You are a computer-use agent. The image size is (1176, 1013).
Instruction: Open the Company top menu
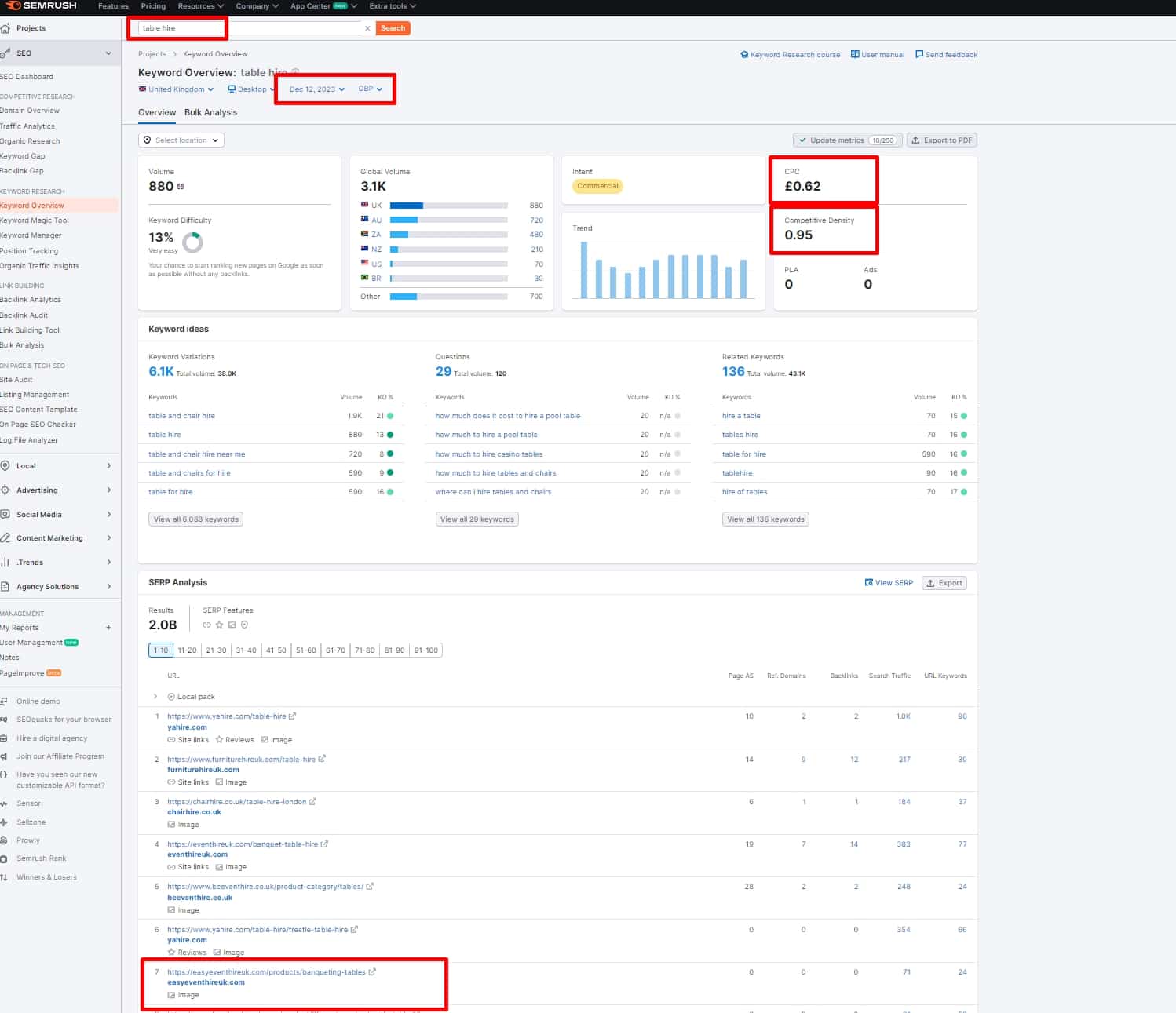(x=257, y=6)
